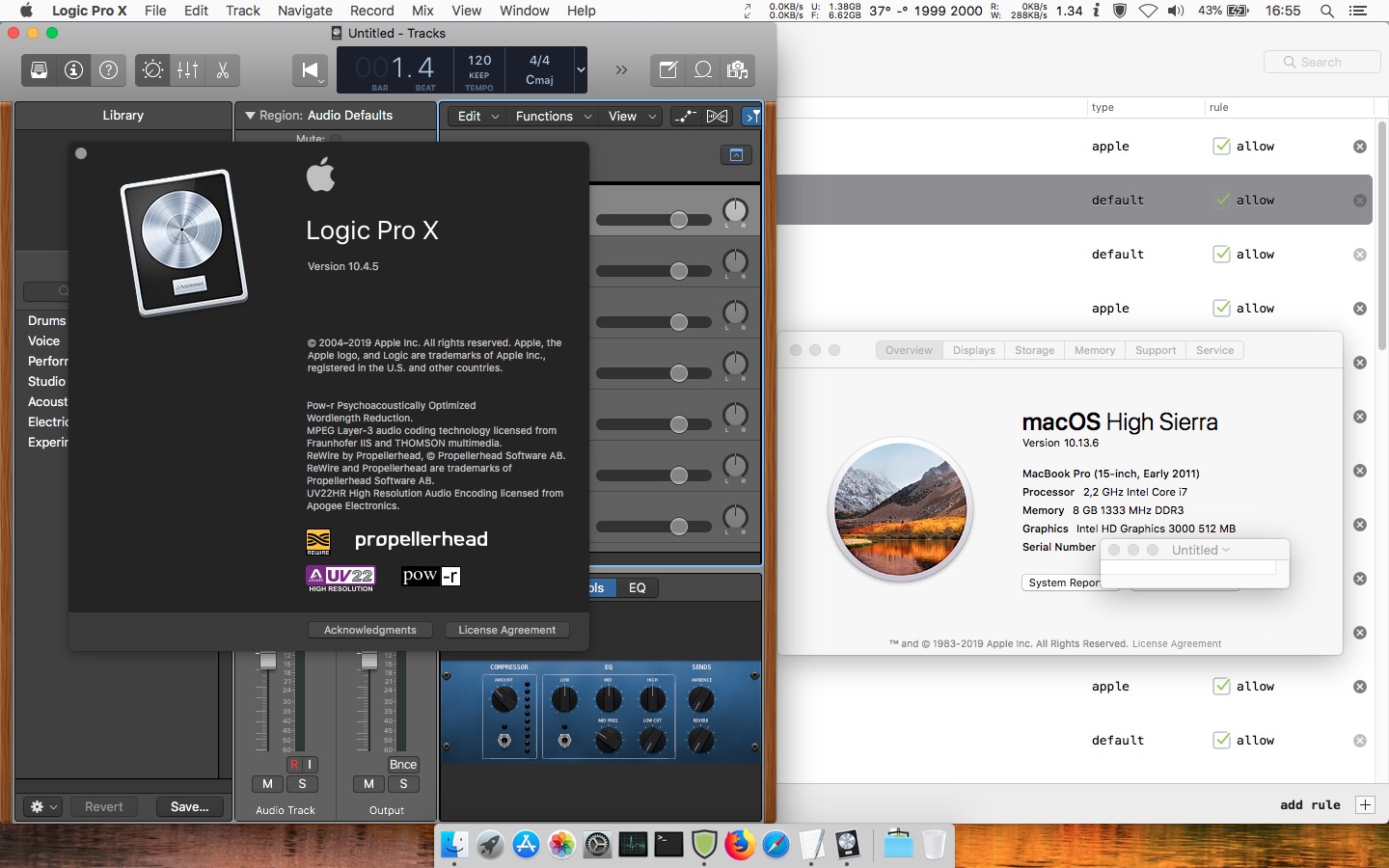Screen dimensions: 1389x868
Task: Toggle allow on bottom default rule
Action: (1221, 740)
